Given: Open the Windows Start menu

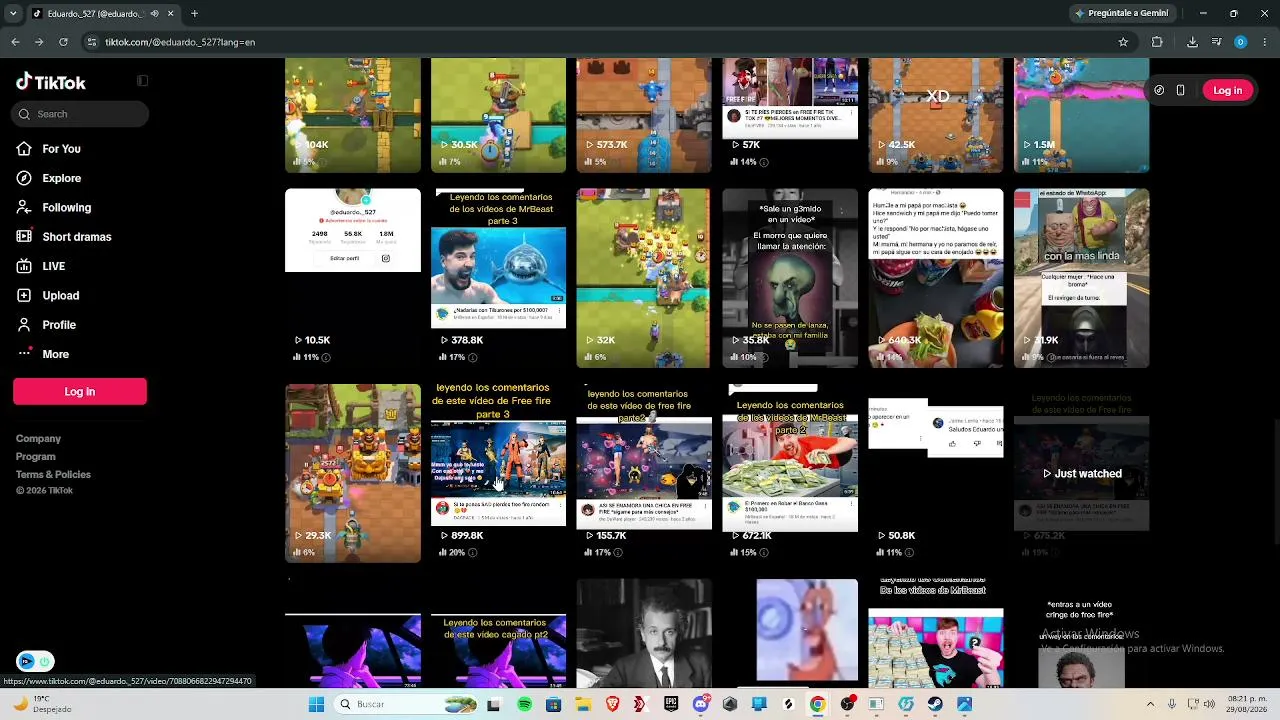Looking at the screenshot, I should pyautogui.click(x=316, y=704).
